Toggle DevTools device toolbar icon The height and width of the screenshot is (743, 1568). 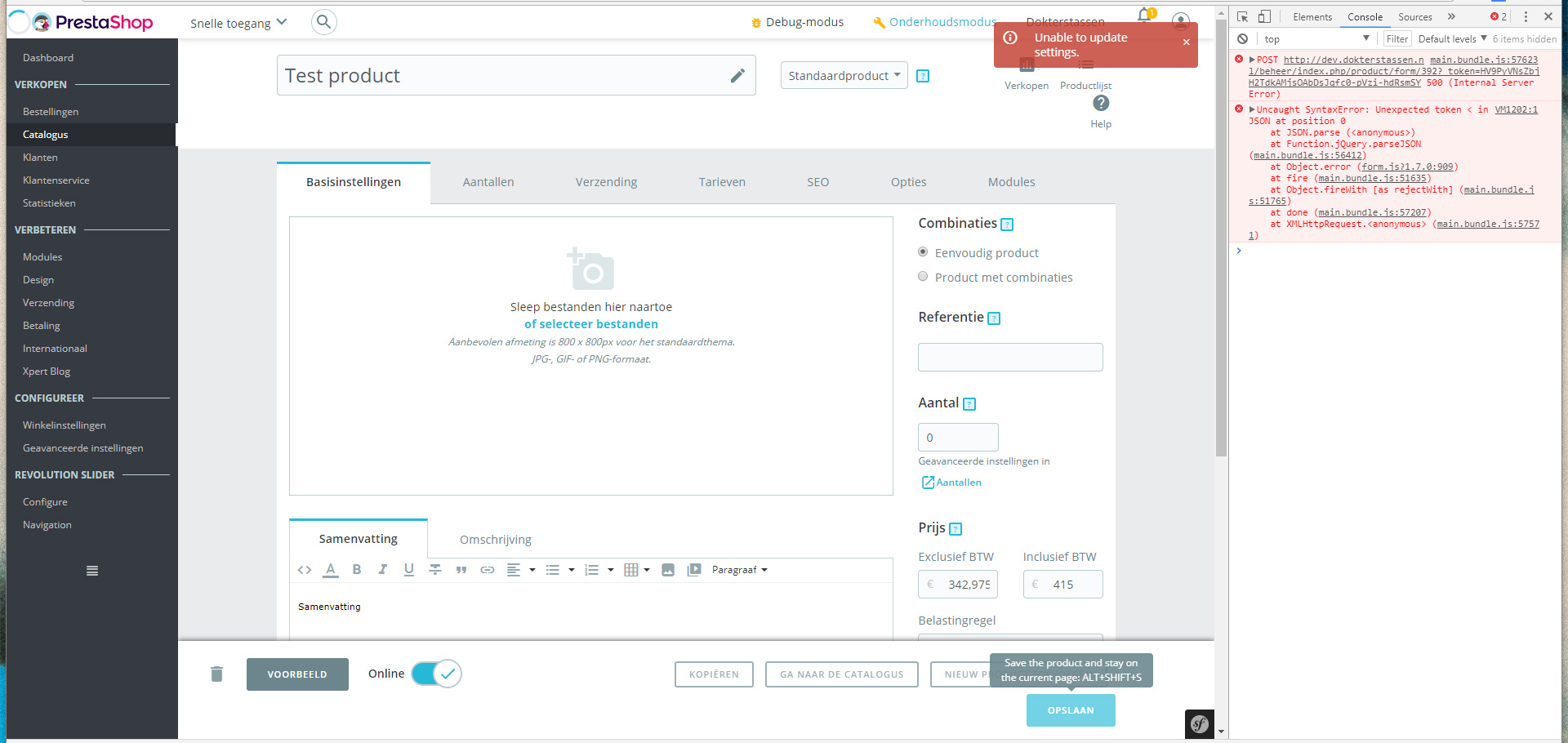[1264, 16]
